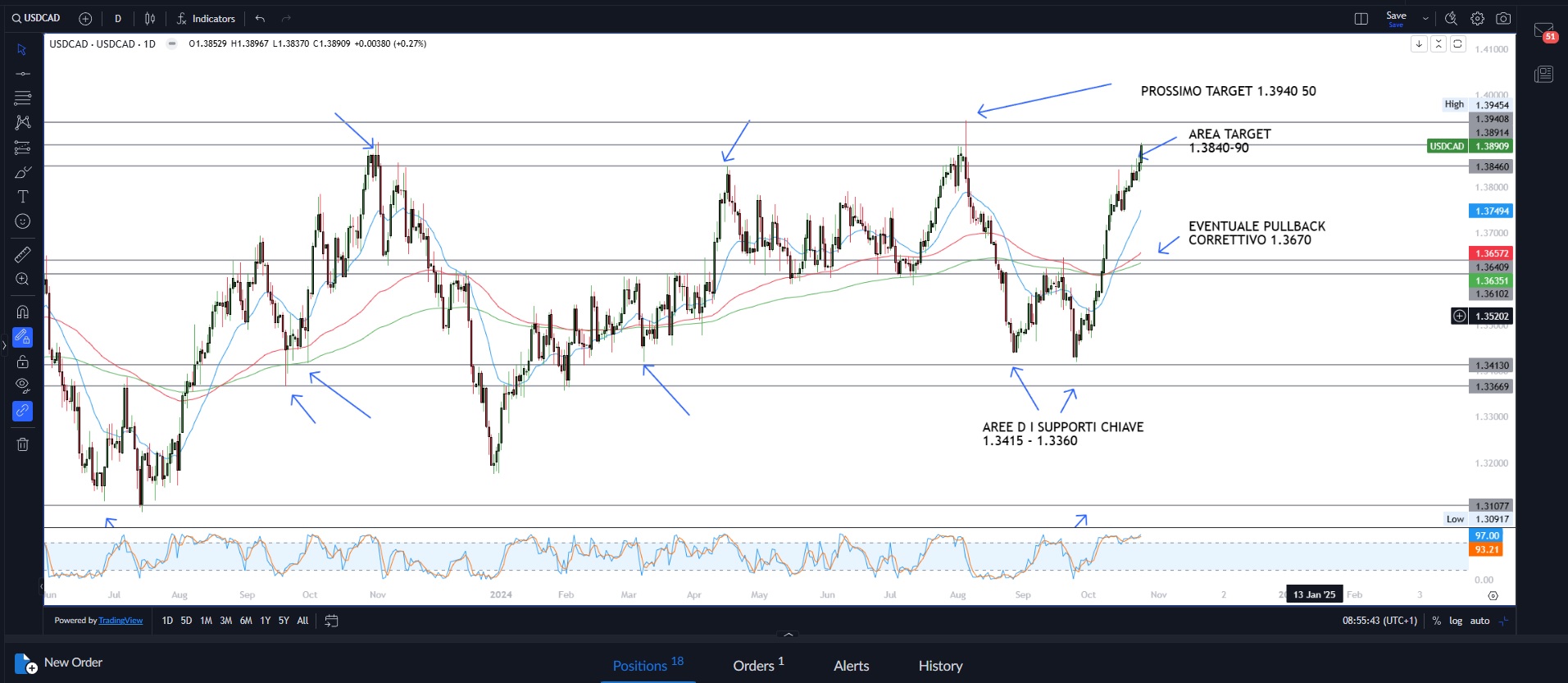The image size is (1568, 683).
Task: Toggle lock all drawing tools
Action: (23, 362)
